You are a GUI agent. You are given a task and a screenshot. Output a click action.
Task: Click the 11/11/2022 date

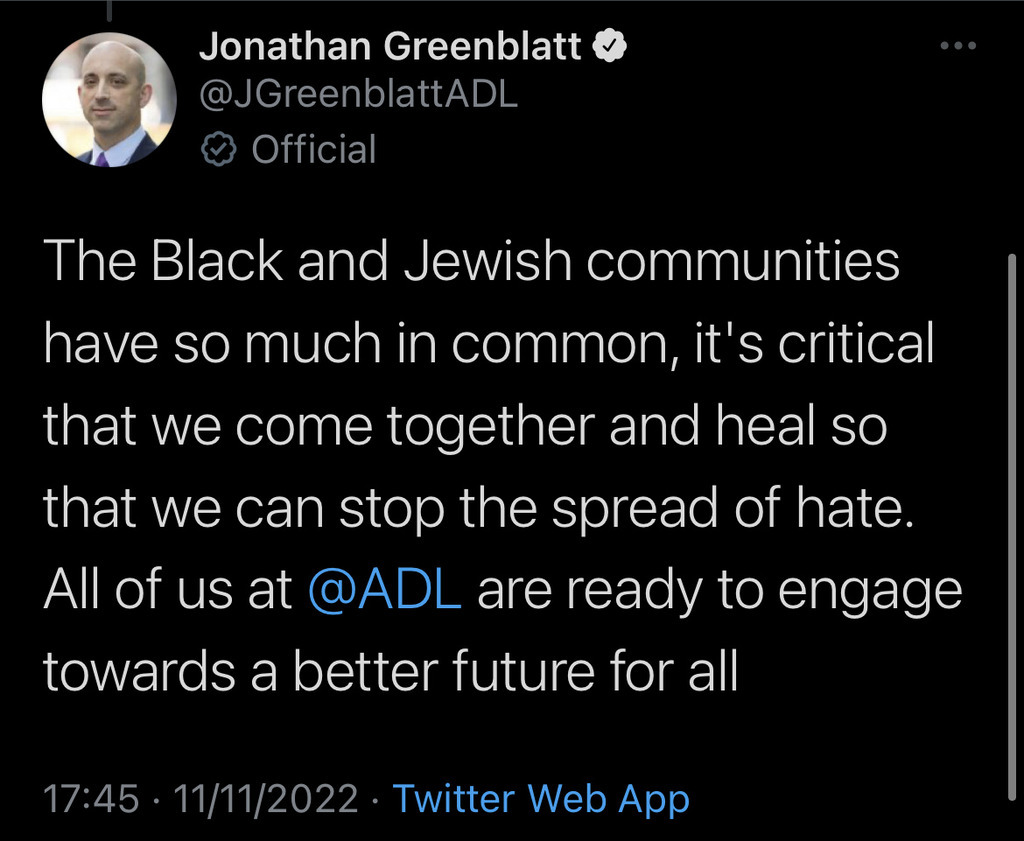pyautogui.click(x=266, y=799)
